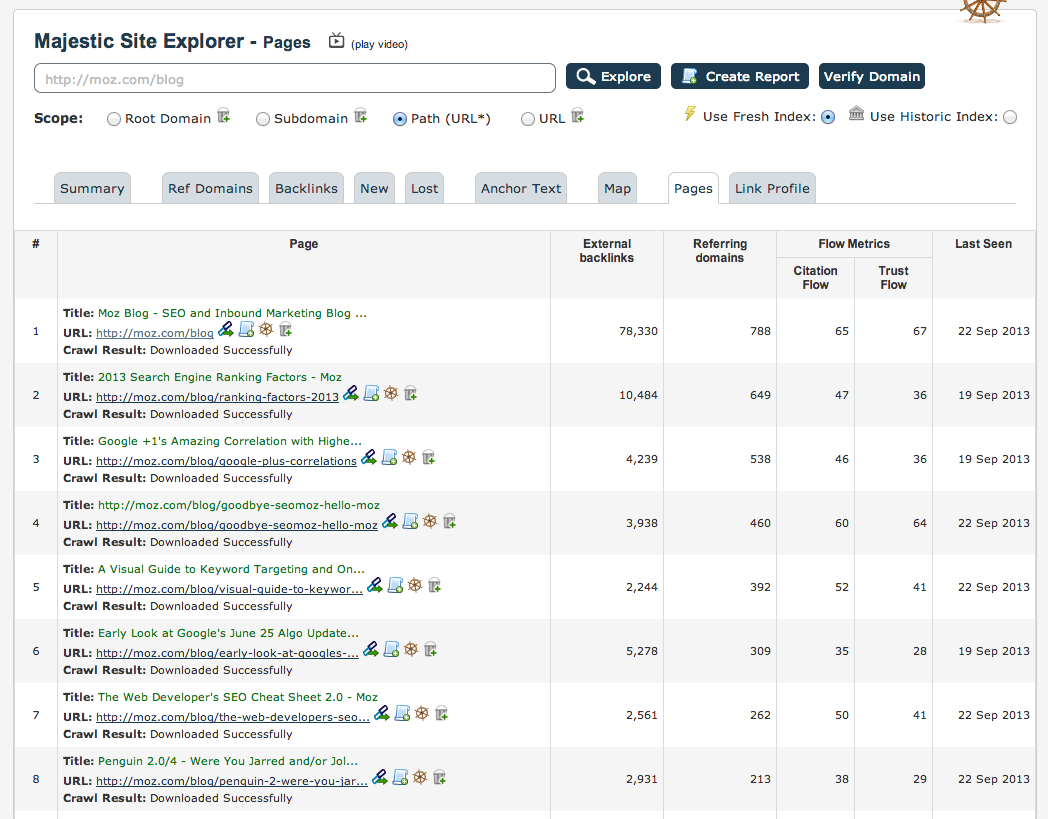
Task: Add ranking-factors-2013 URL to bucket
Action: pyautogui.click(x=410, y=394)
